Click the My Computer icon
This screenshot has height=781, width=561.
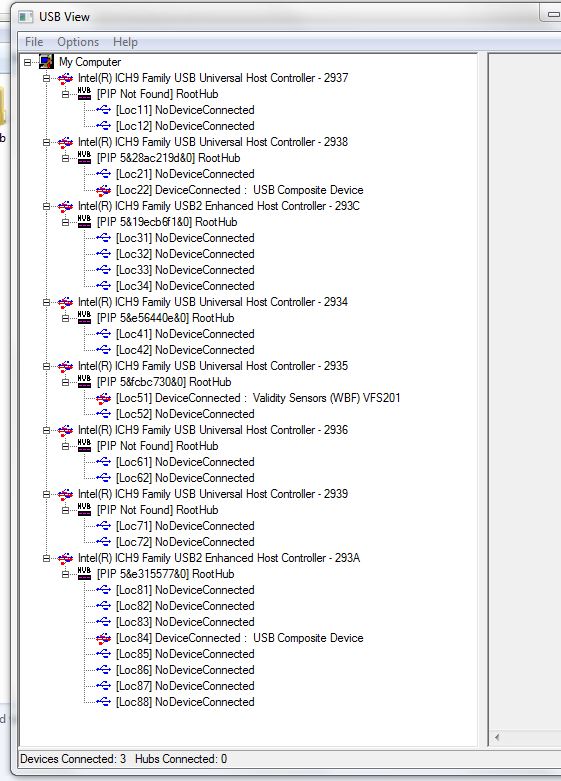coord(46,62)
